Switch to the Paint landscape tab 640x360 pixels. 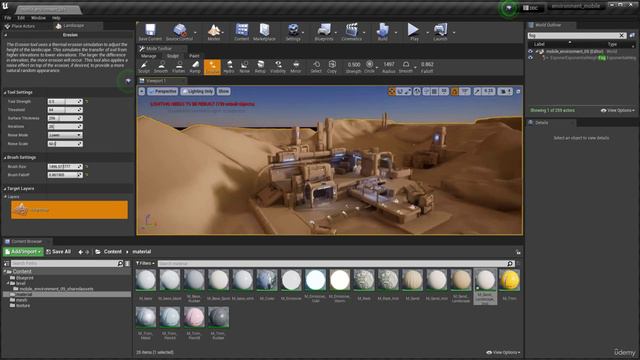[x=194, y=56]
